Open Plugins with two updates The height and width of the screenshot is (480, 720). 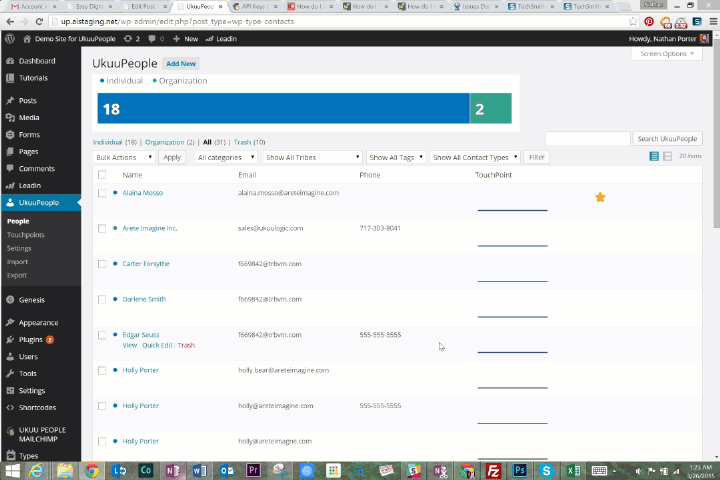point(31,339)
